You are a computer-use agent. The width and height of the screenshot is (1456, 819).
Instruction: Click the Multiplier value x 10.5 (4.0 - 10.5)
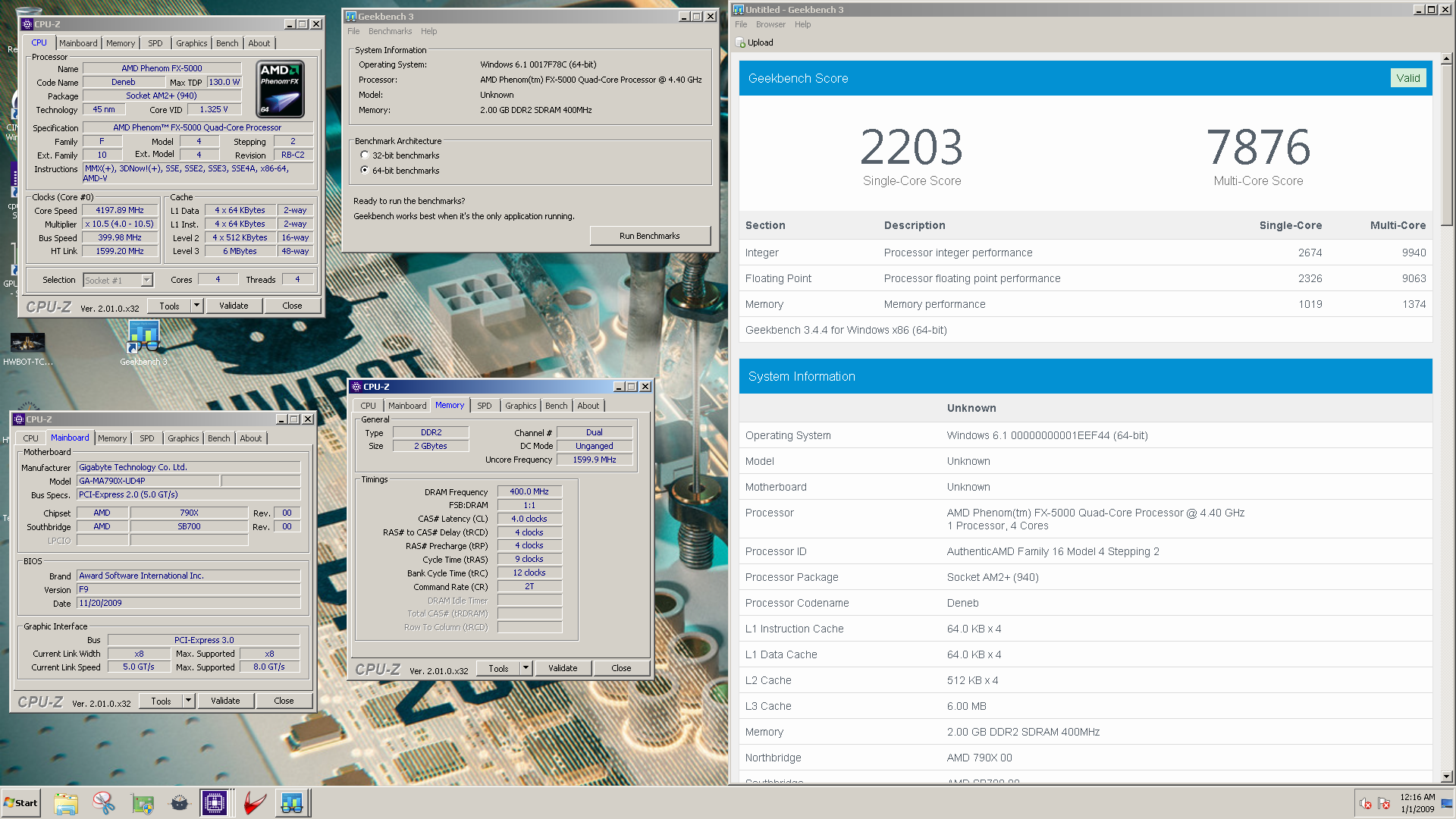pos(120,224)
